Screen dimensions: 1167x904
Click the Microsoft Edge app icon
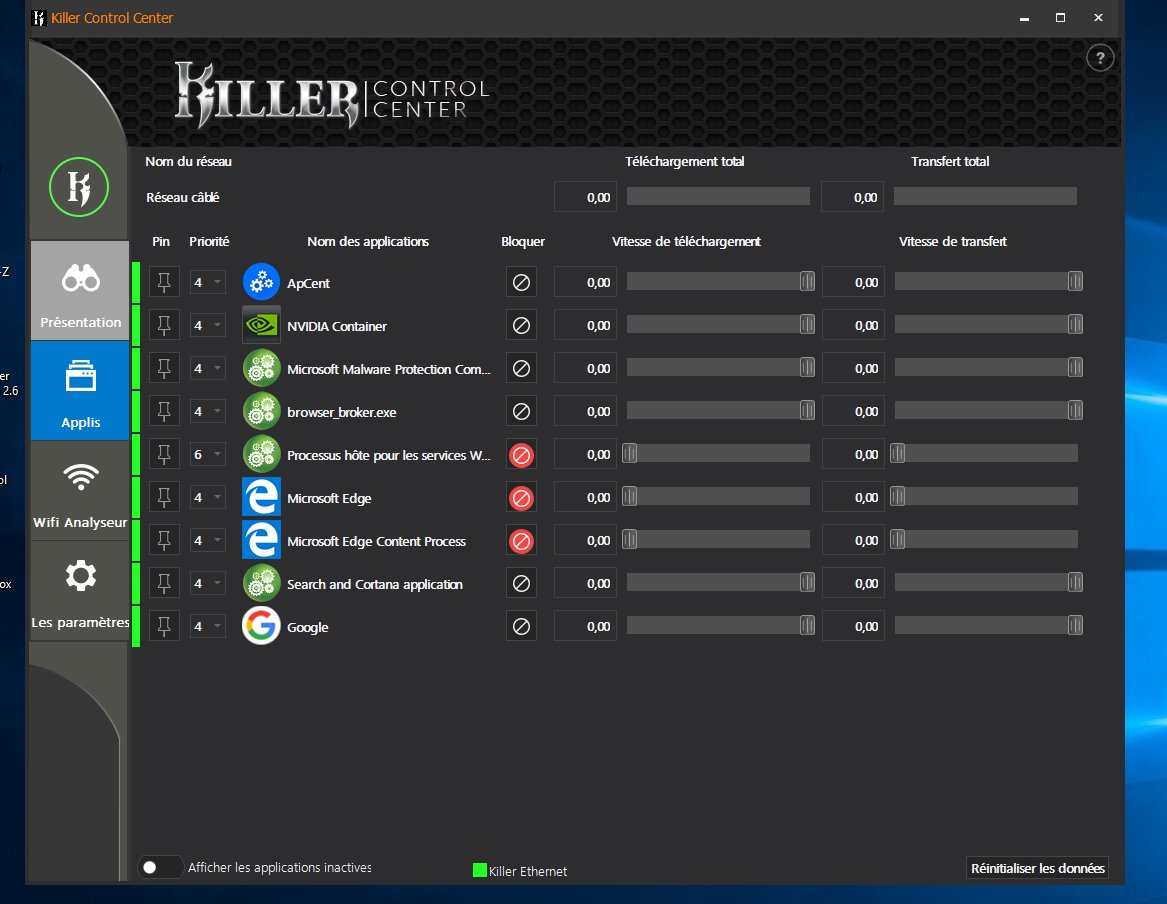(261, 498)
